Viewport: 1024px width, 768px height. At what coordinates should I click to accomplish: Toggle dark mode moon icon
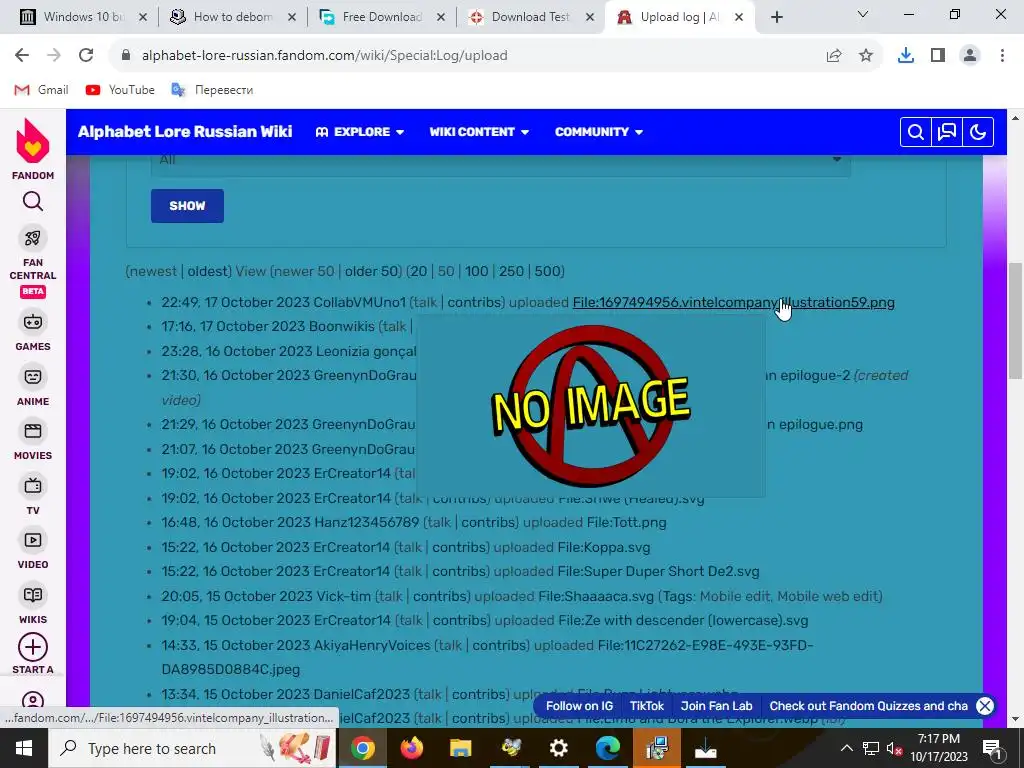(x=978, y=132)
